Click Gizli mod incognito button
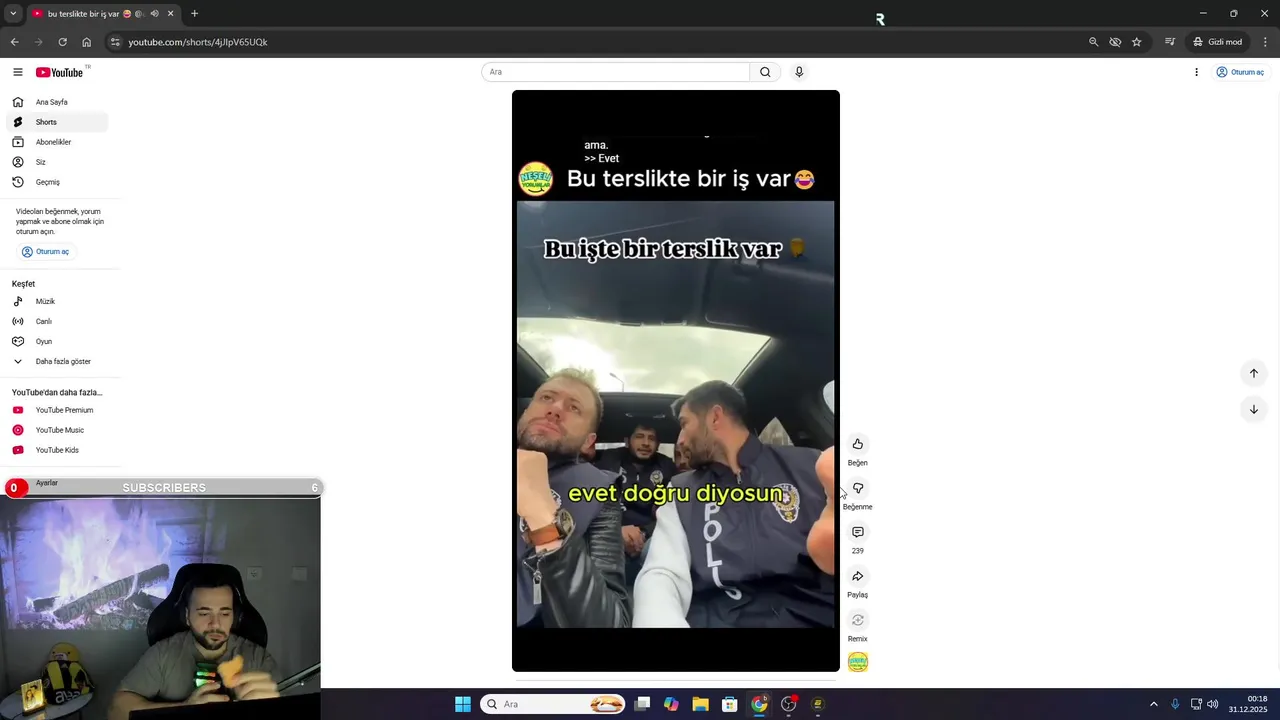The width and height of the screenshot is (1280, 720). tap(1217, 42)
